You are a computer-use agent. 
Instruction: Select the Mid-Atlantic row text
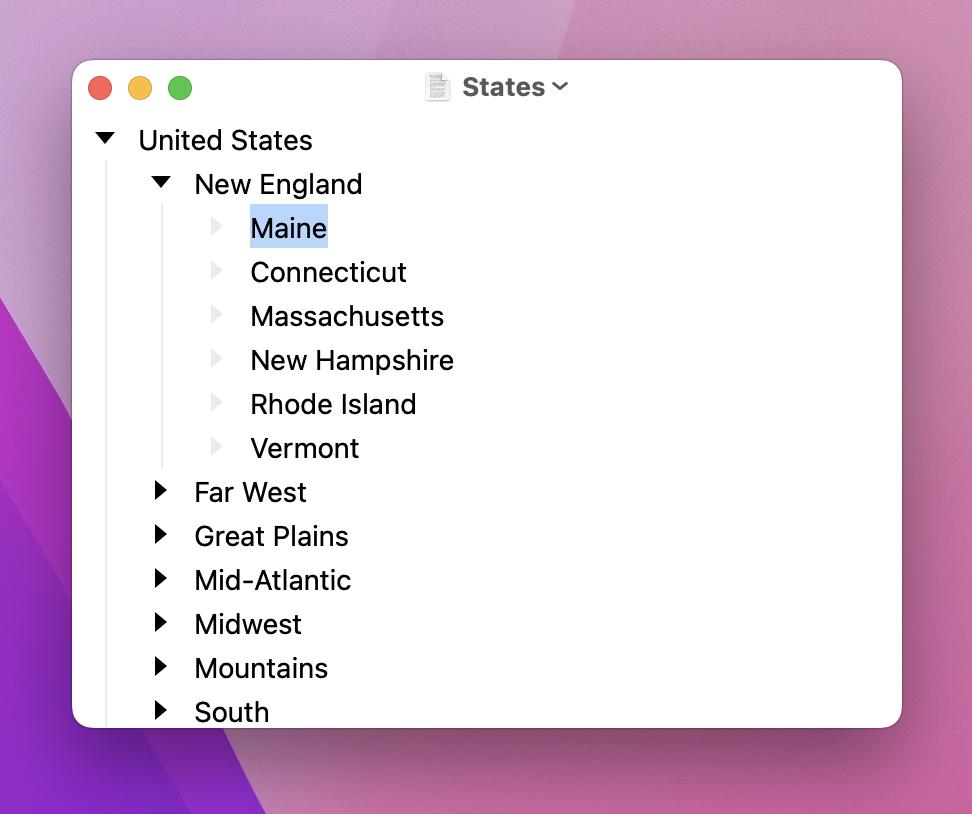[273, 580]
